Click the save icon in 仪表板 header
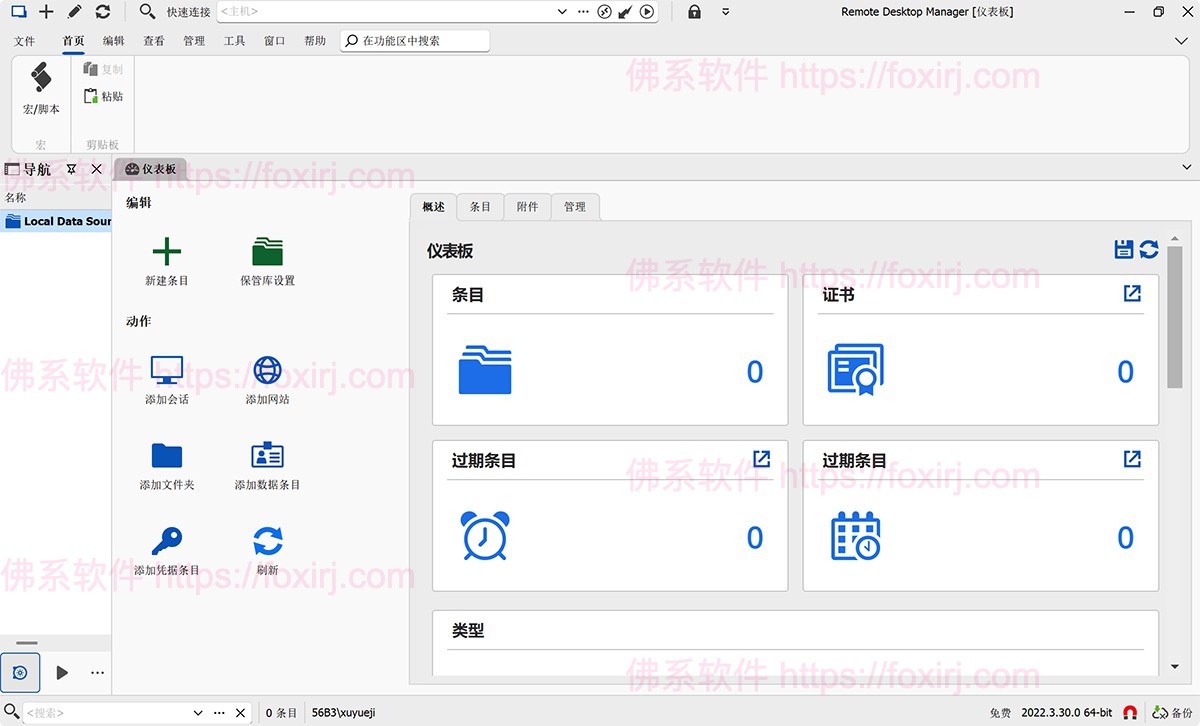Screen dimensions: 1200x726 [x=1123, y=249]
